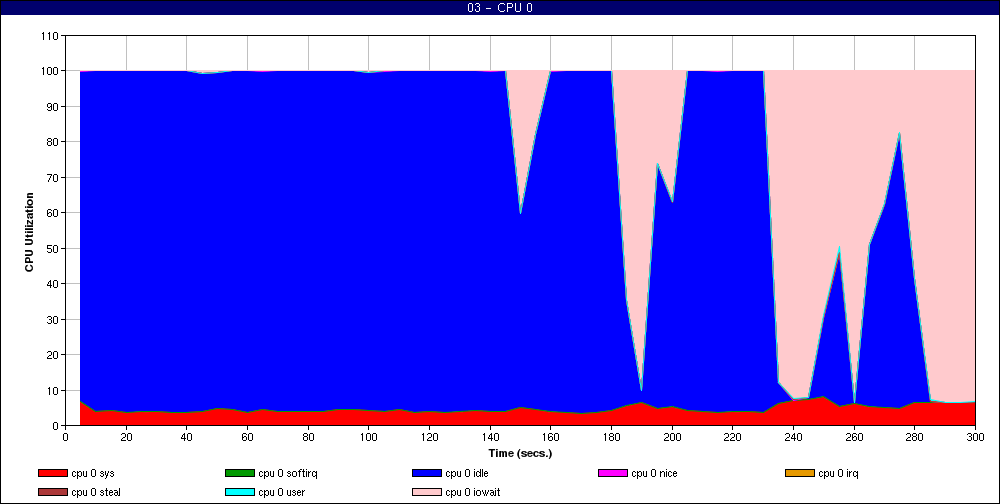Click the x-axis tick label 300
The image size is (1000, 504).
974,437
